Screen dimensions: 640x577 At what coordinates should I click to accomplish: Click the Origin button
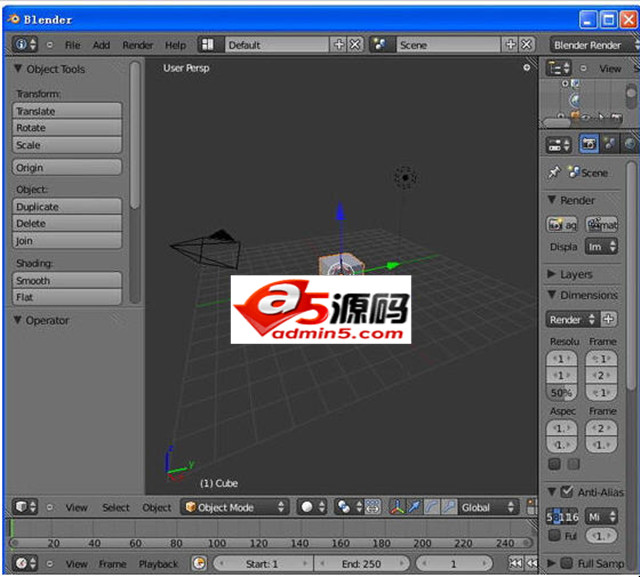coord(67,167)
